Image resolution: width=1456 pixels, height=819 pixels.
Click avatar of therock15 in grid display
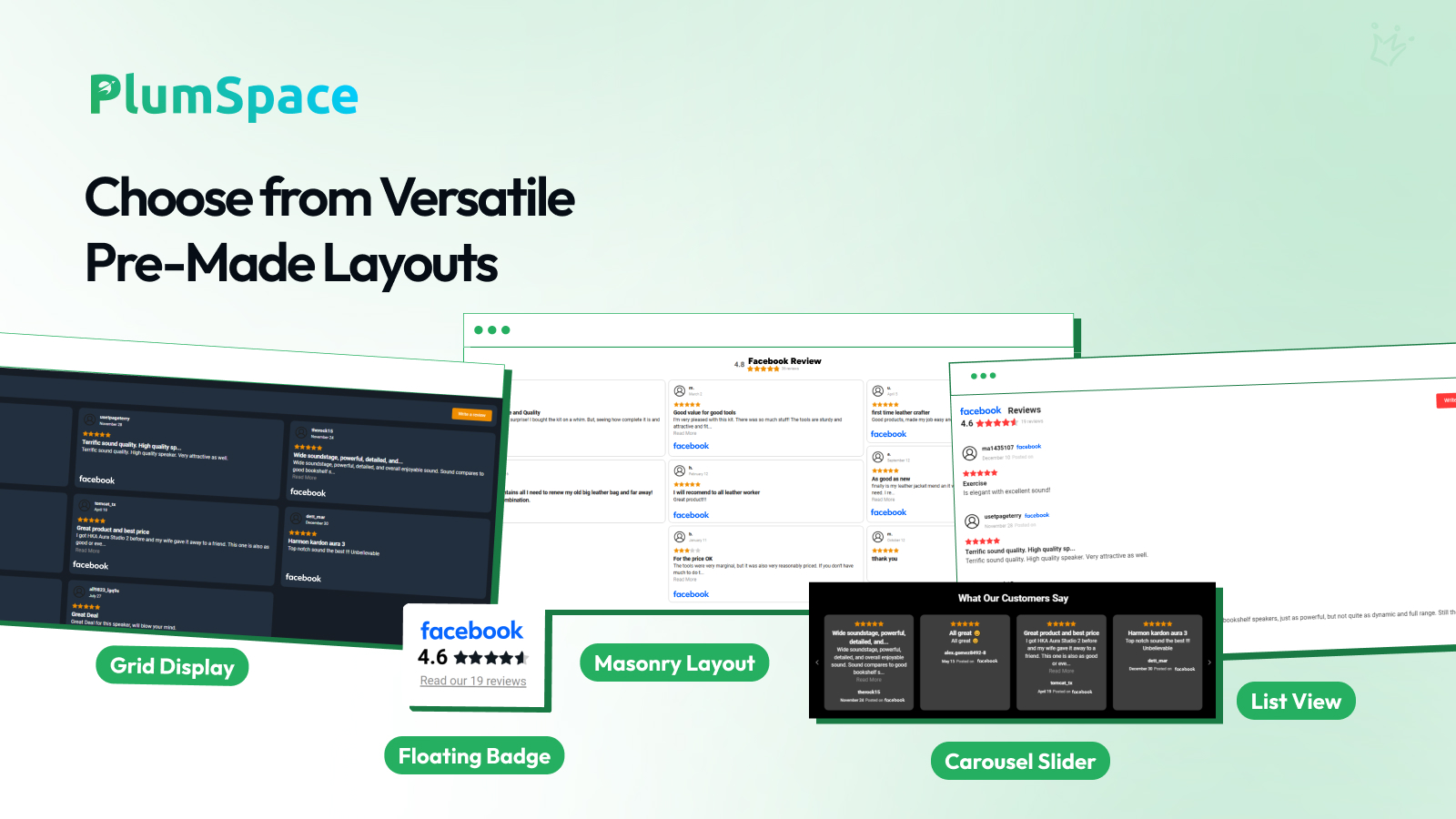[x=301, y=431]
